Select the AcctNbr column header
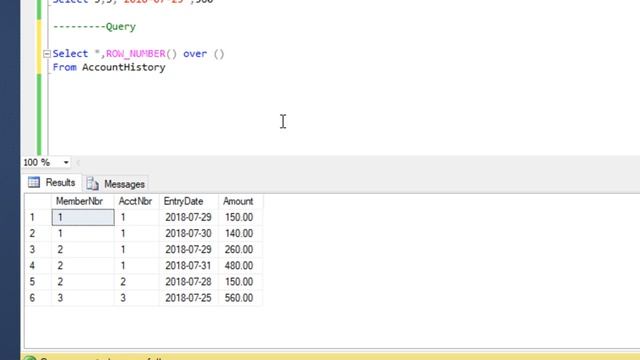Viewport: 640px width, 360px height. (x=136, y=201)
